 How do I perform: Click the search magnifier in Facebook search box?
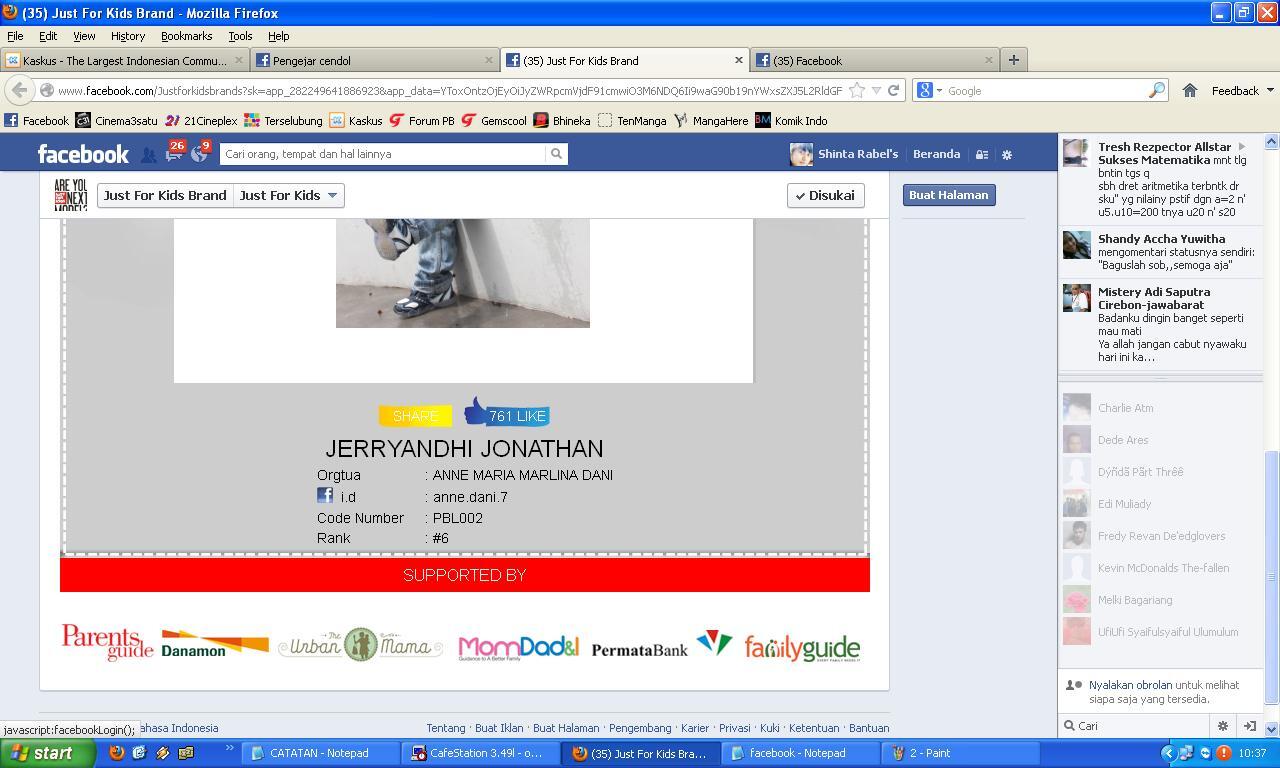pyautogui.click(x=556, y=154)
